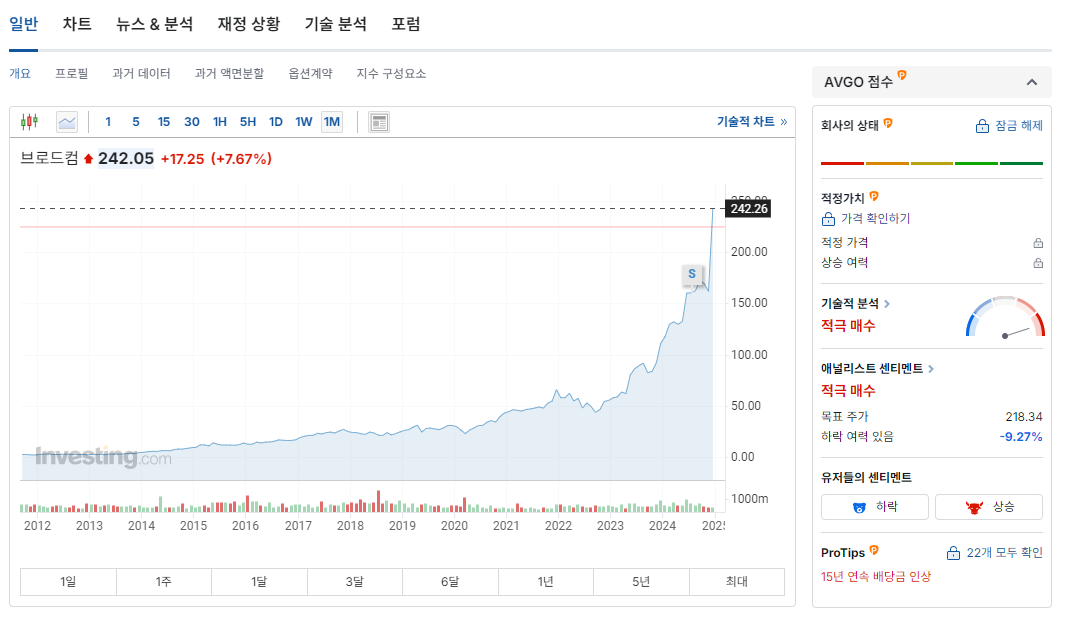Click Pro badge beside 적정가치
This screenshot has width=1073, height=625.
coord(874,196)
